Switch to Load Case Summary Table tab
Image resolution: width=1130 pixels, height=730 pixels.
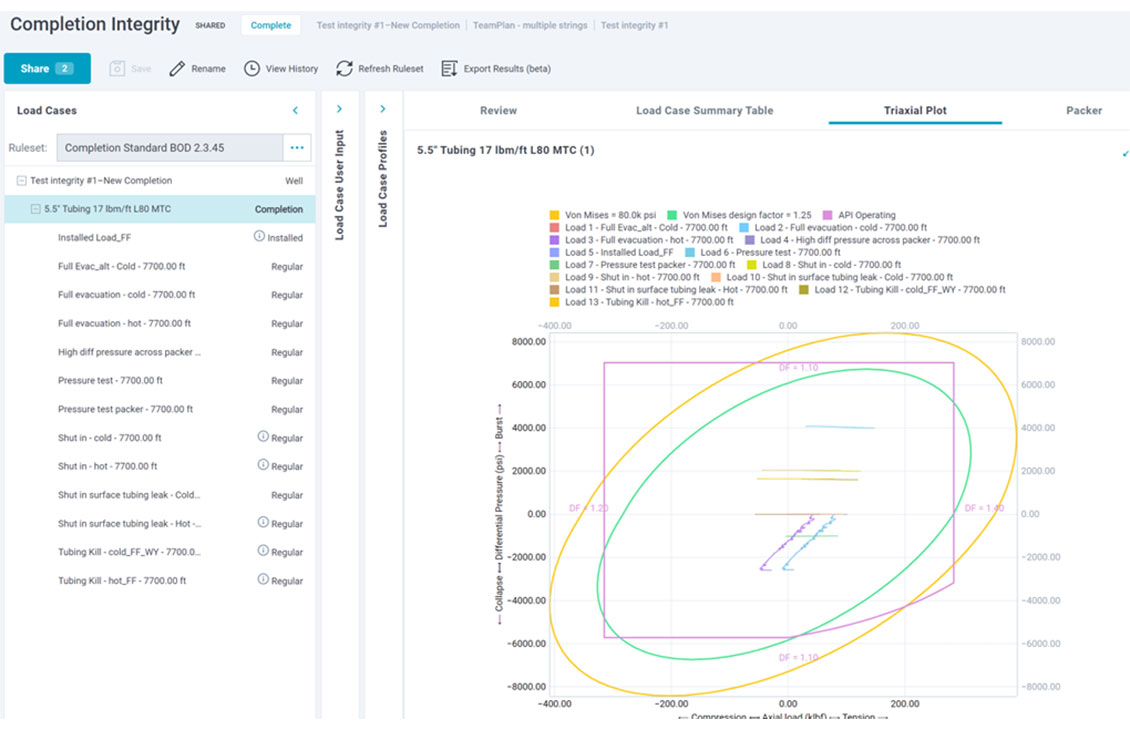point(704,111)
